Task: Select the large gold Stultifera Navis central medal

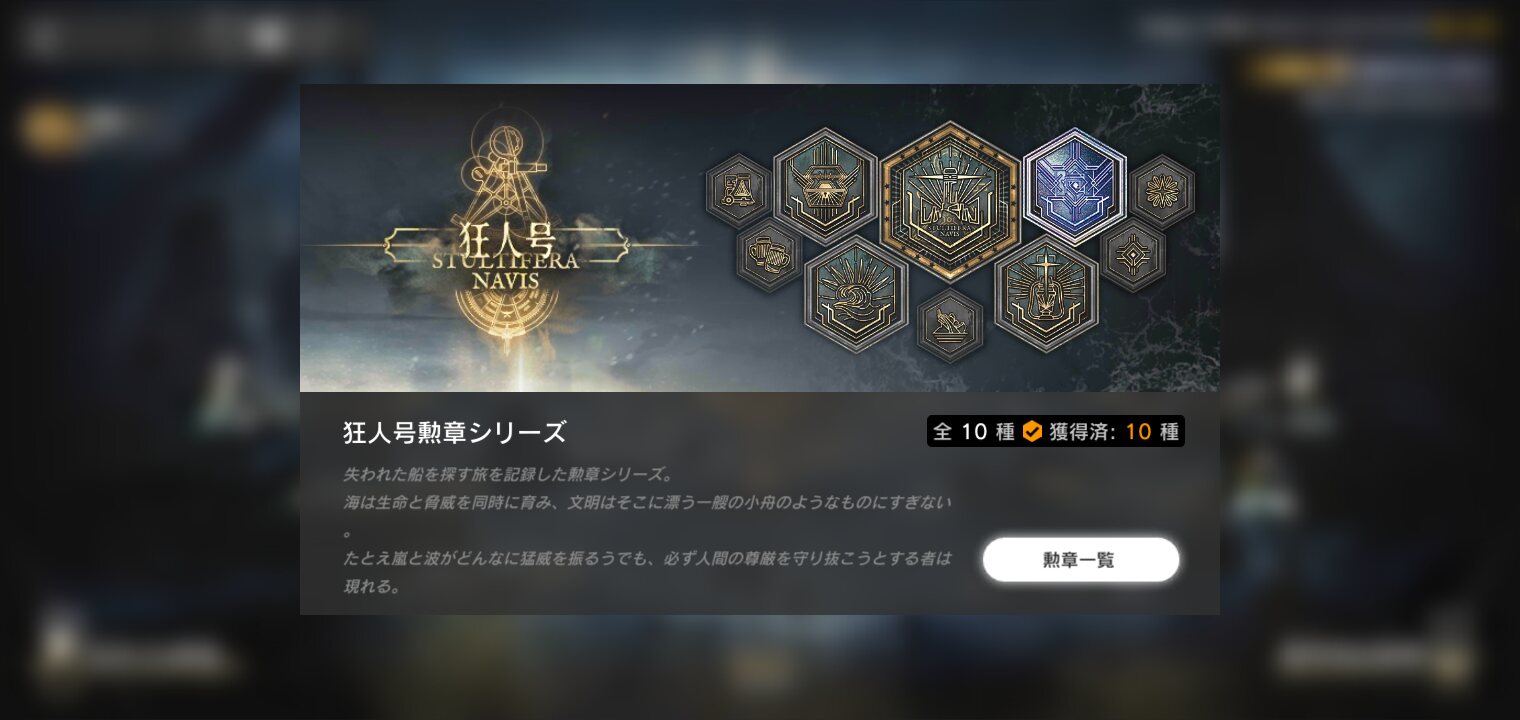Action: pyautogui.click(x=949, y=201)
